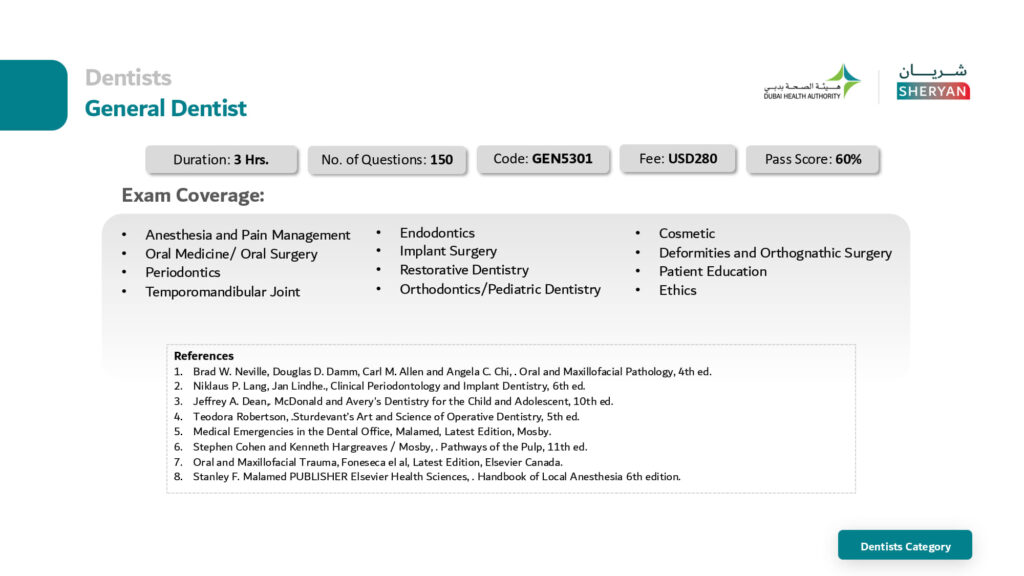The width and height of the screenshot is (1024, 576).
Task: Click the General Dentist title
Action: (x=166, y=108)
